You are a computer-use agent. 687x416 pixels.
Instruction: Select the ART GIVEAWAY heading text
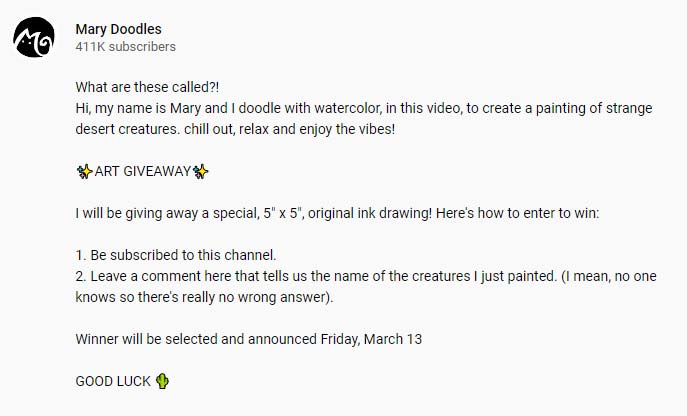tap(143, 171)
